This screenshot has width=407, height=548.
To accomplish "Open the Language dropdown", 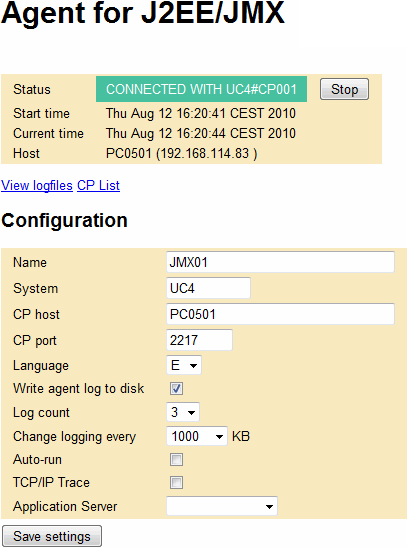I will pyautogui.click(x=184, y=365).
